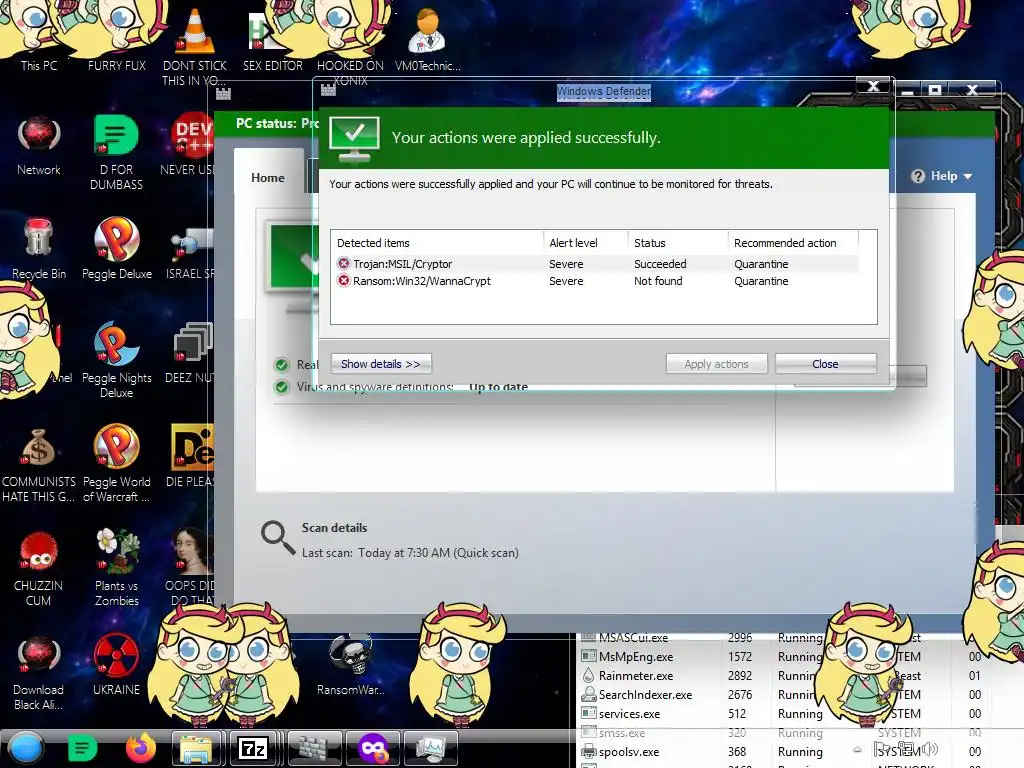Click the Alert level column header
The height and width of the screenshot is (768, 1024).
(x=585, y=243)
